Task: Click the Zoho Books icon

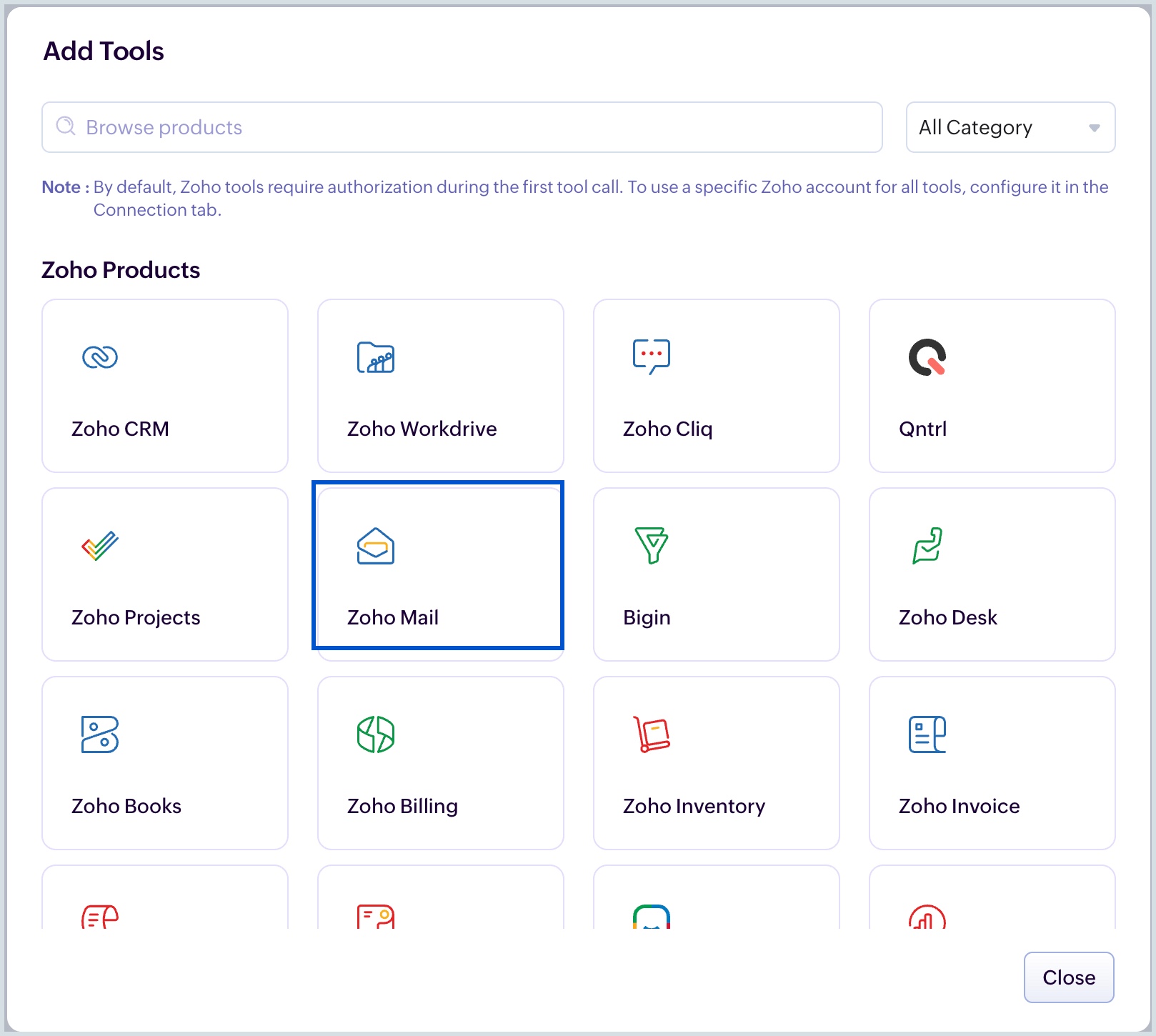Action: (x=100, y=734)
